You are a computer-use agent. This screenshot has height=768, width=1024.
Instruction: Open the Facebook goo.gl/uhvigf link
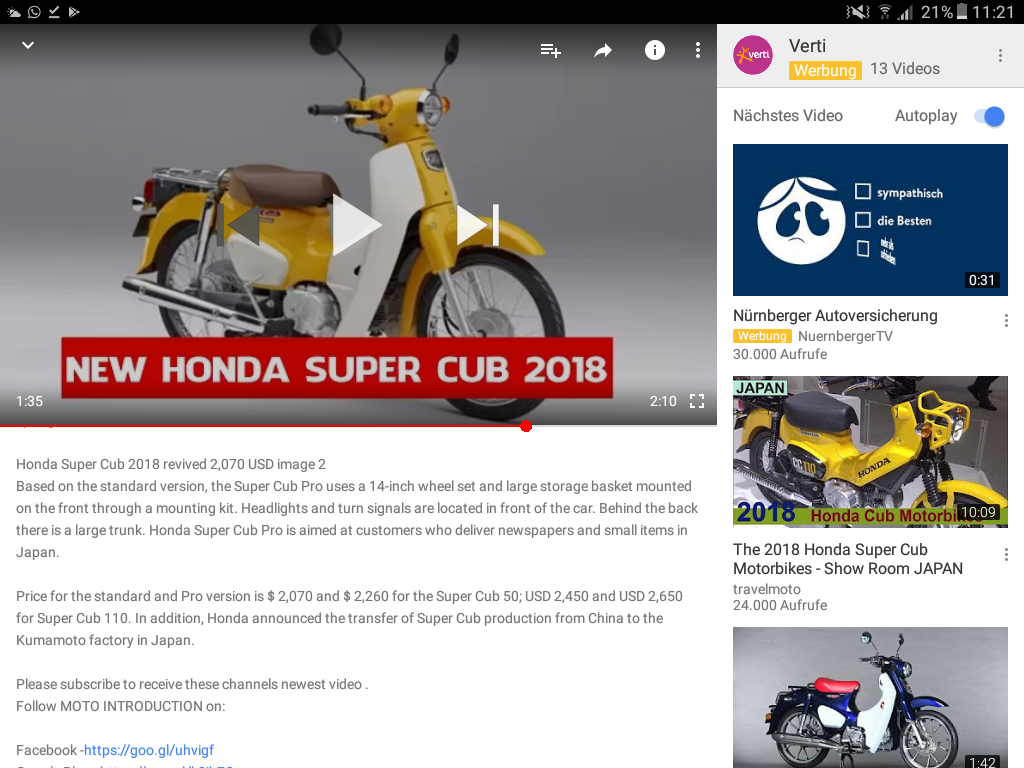click(149, 750)
